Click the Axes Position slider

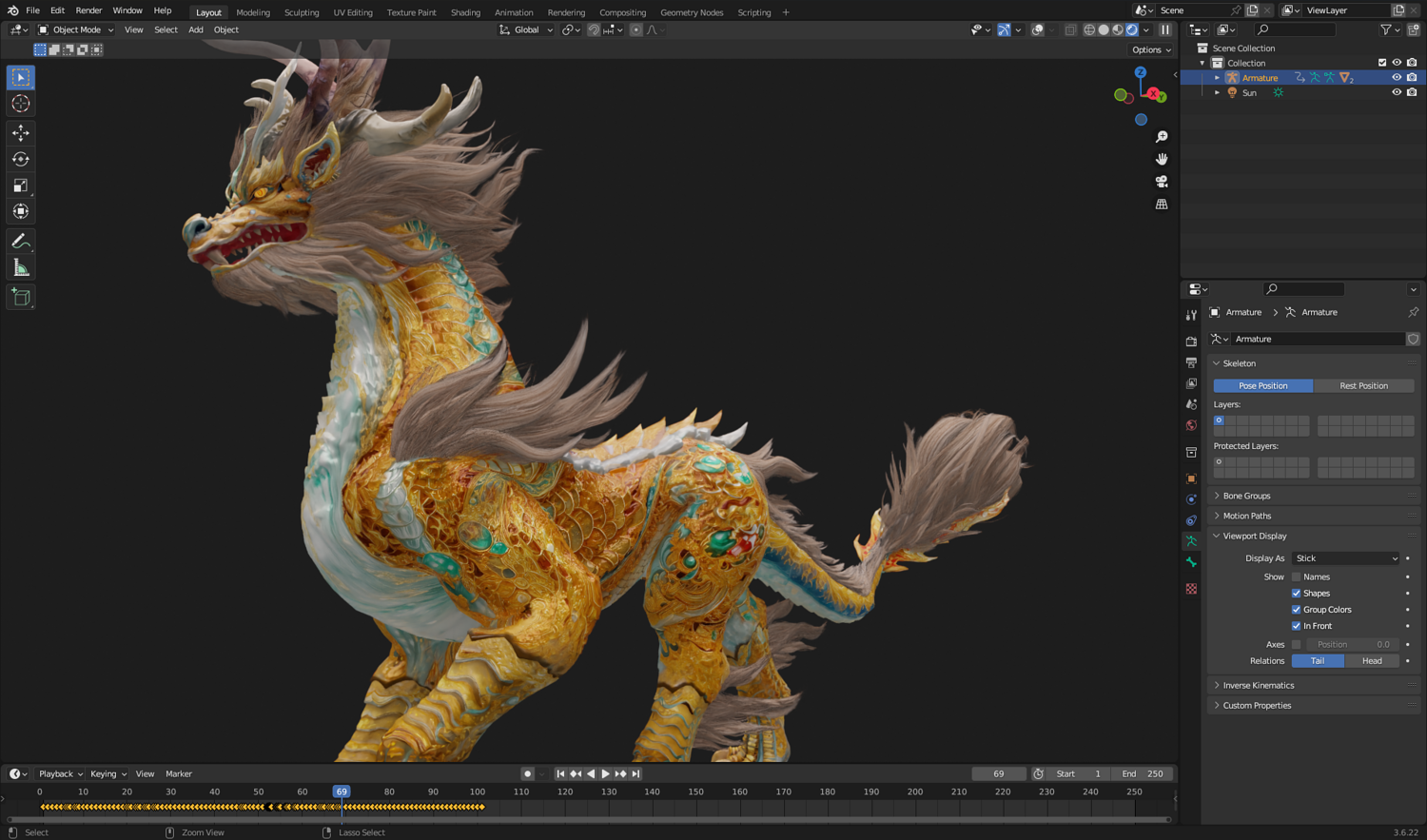(x=1351, y=644)
